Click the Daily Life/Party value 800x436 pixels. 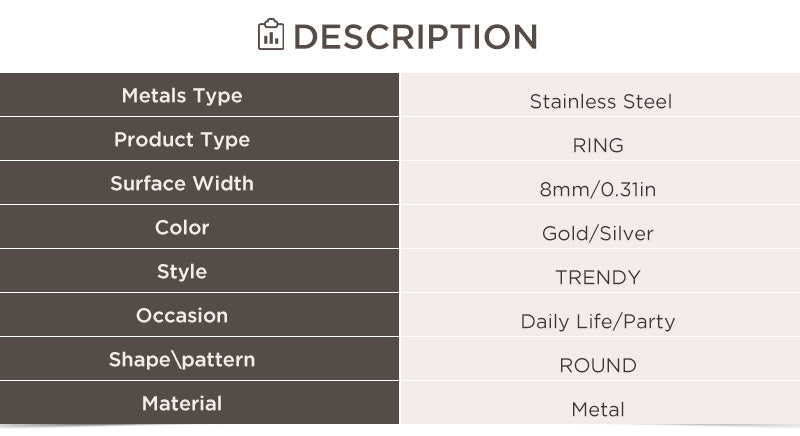(x=597, y=322)
